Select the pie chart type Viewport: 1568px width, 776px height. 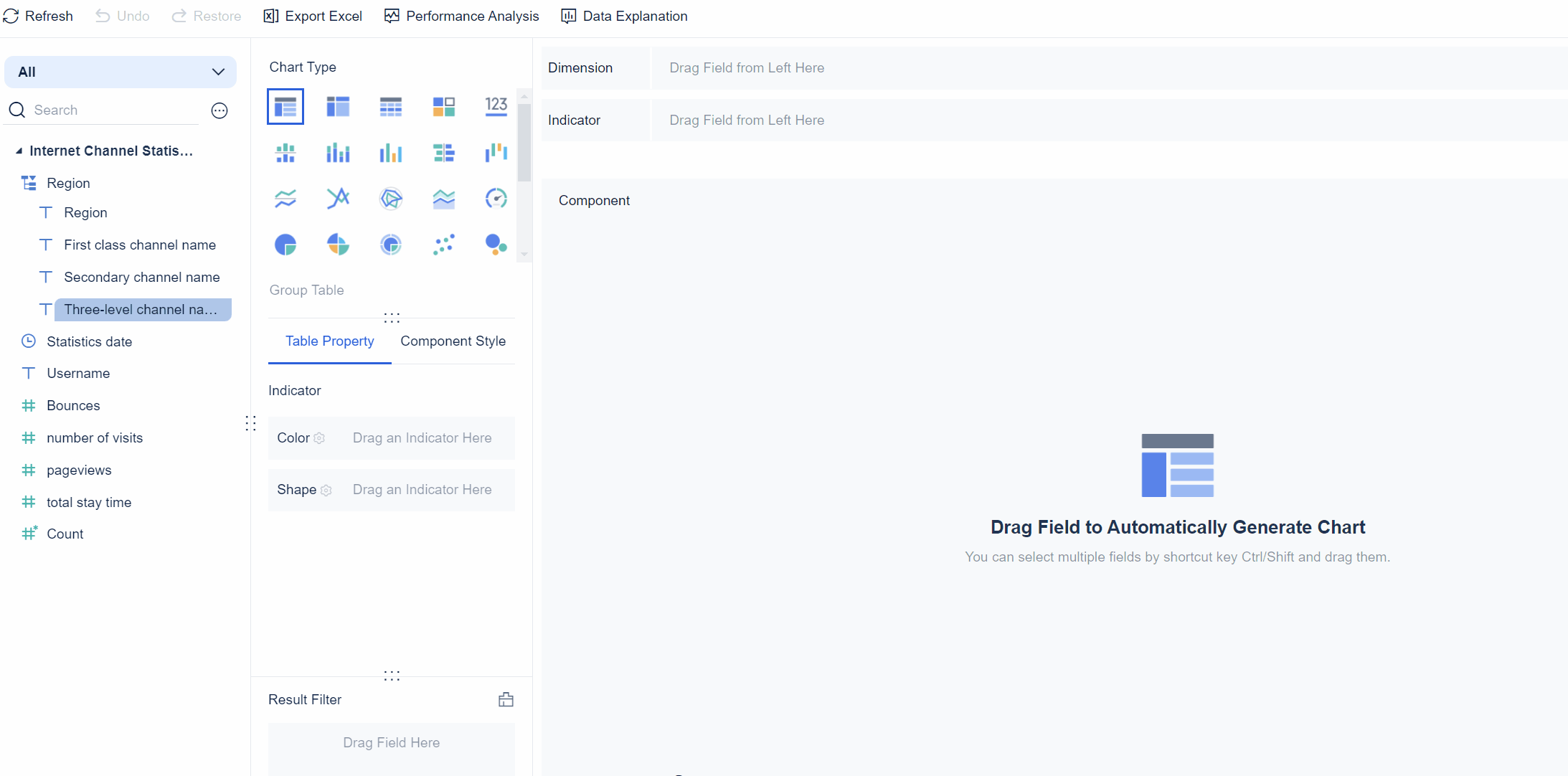pyautogui.click(x=285, y=245)
